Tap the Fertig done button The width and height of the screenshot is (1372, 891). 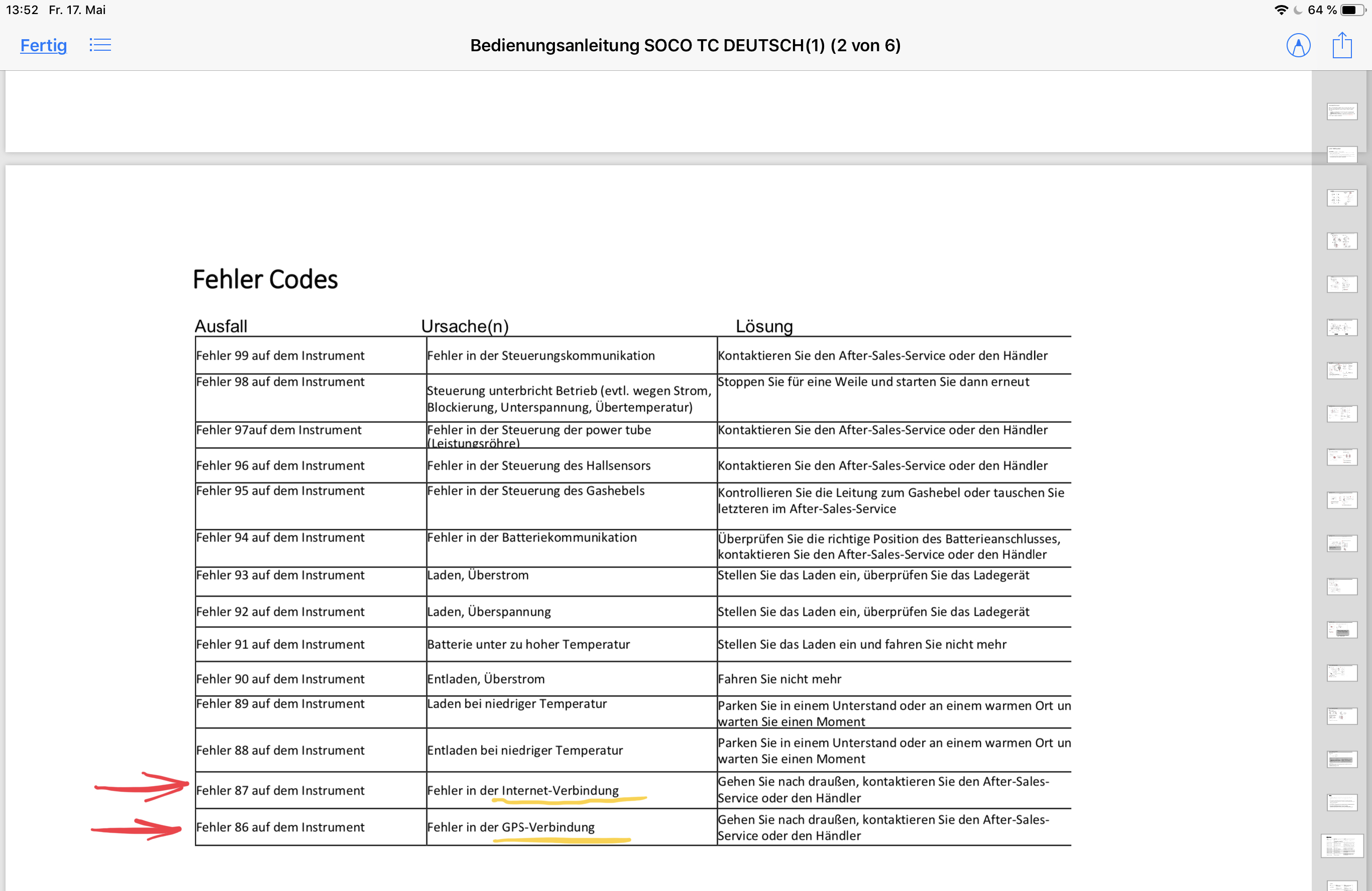[x=43, y=45]
